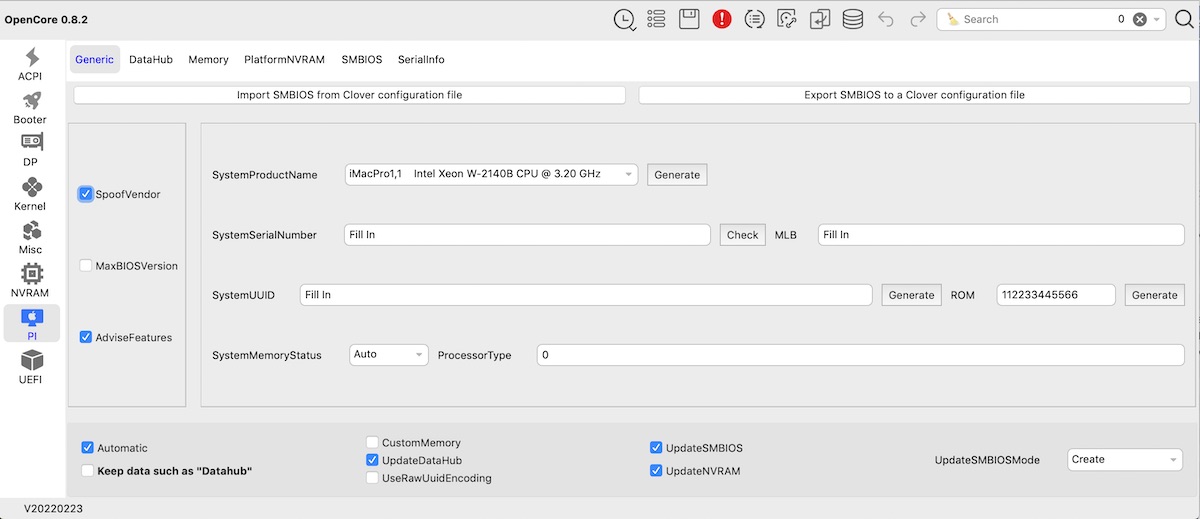Switch to the DataHub tab
This screenshot has width=1200, height=519.
(151, 60)
